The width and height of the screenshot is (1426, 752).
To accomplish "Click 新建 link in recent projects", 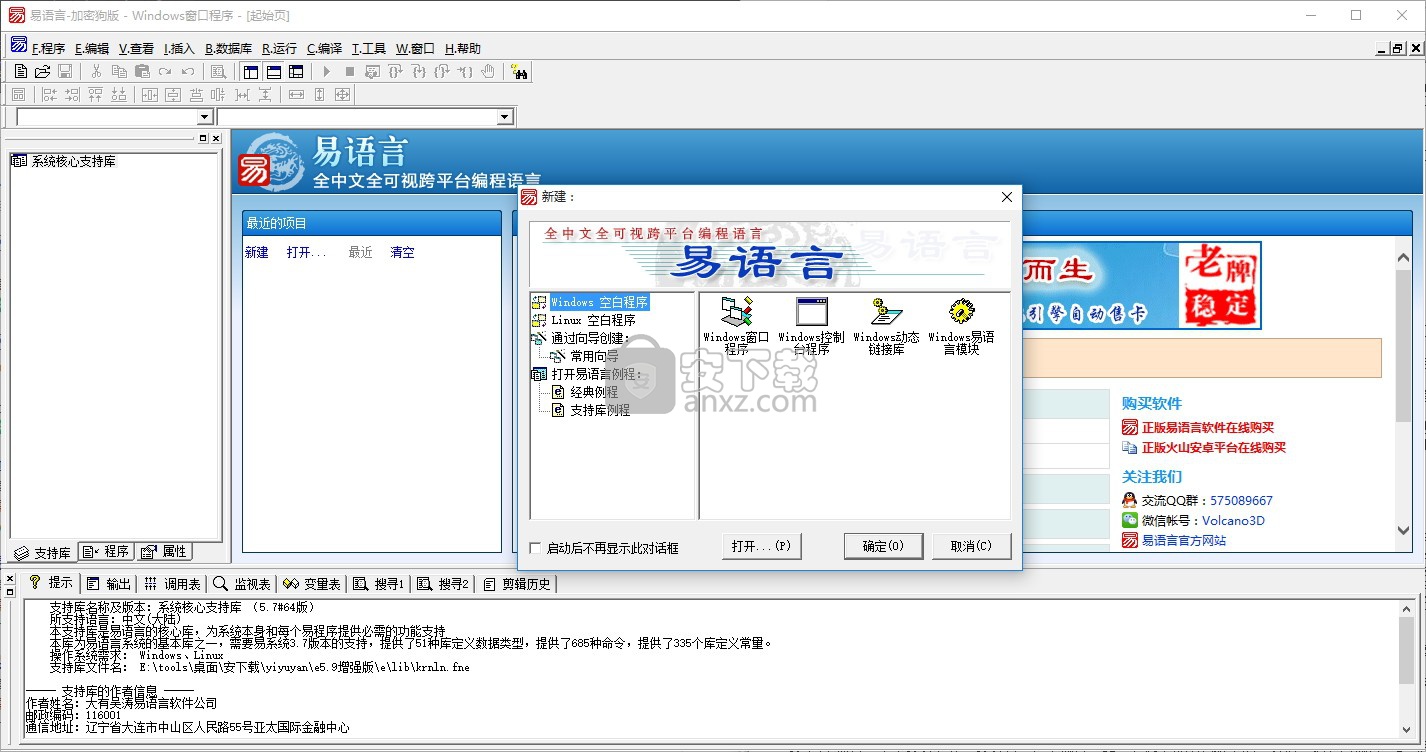I will [x=257, y=253].
